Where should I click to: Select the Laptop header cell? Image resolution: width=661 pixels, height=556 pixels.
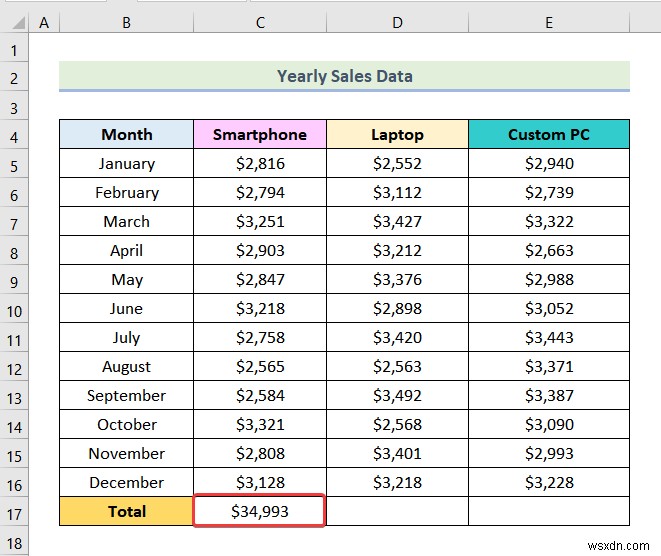click(x=397, y=135)
